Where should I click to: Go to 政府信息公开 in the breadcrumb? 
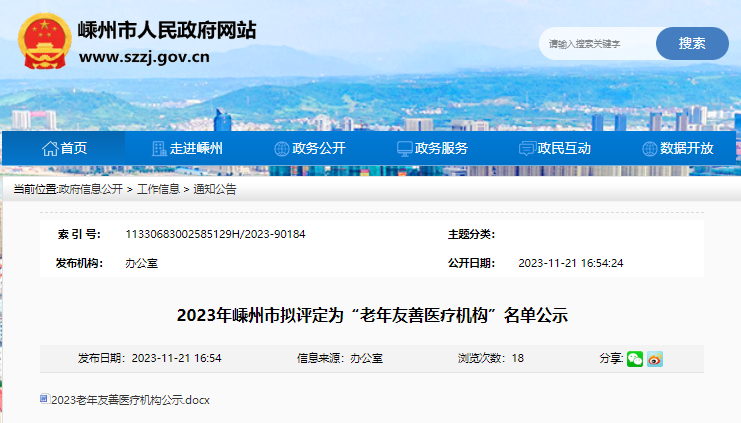click(90, 189)
